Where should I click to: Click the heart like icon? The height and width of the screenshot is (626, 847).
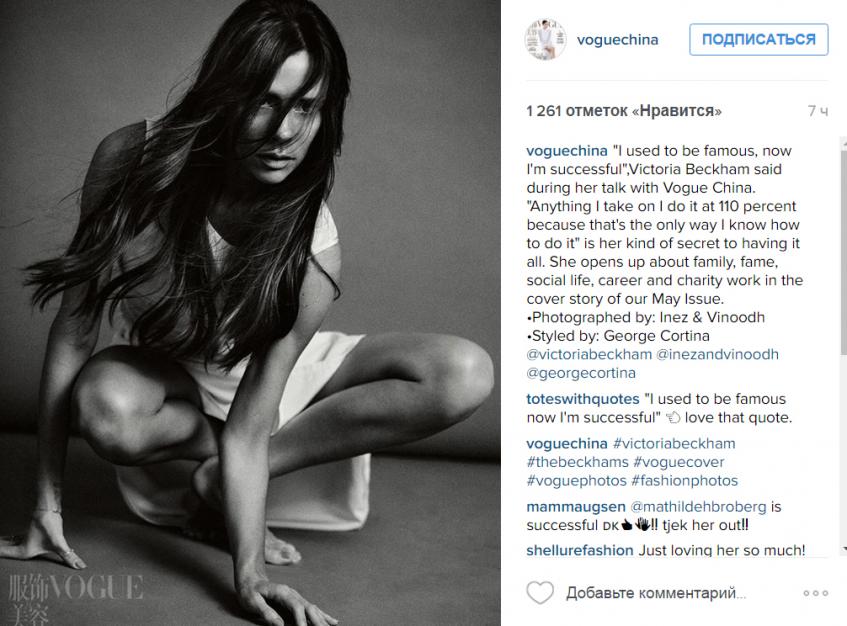(540, 593)
